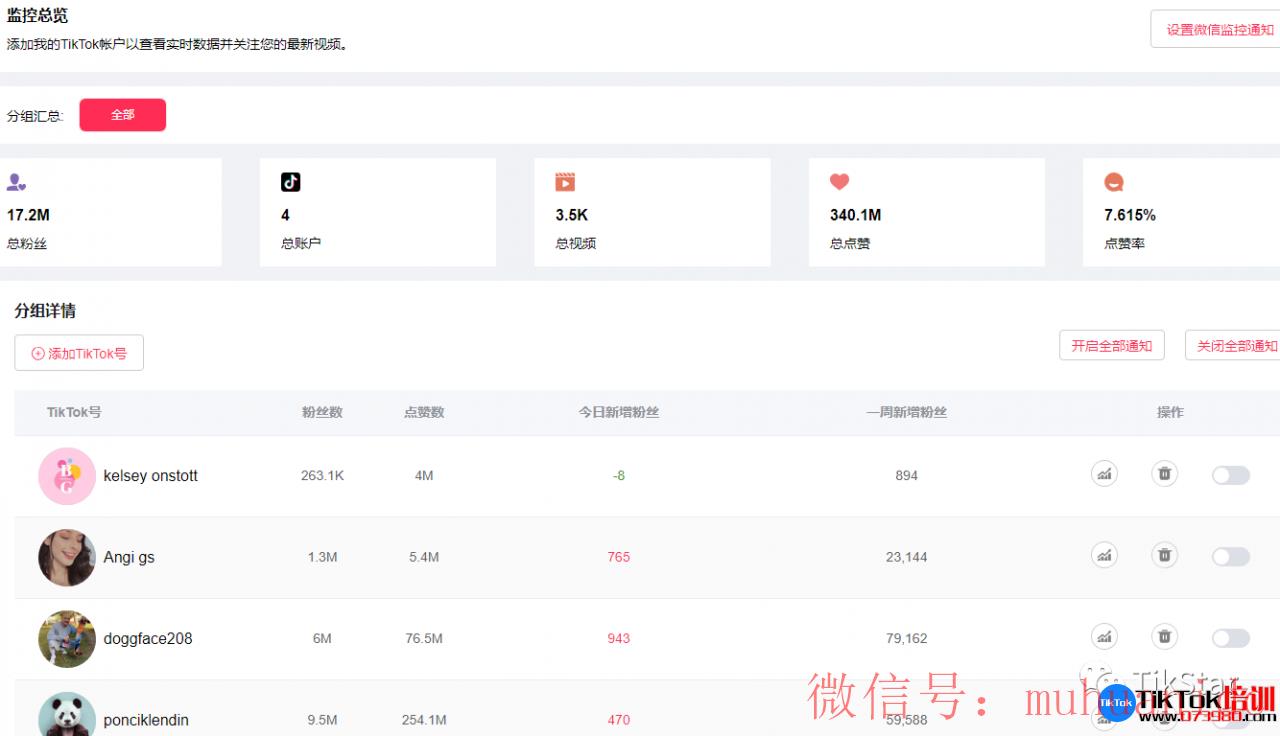Click kelsey onstott's 263.1K follower count
1280x736 pixels.
322,476
